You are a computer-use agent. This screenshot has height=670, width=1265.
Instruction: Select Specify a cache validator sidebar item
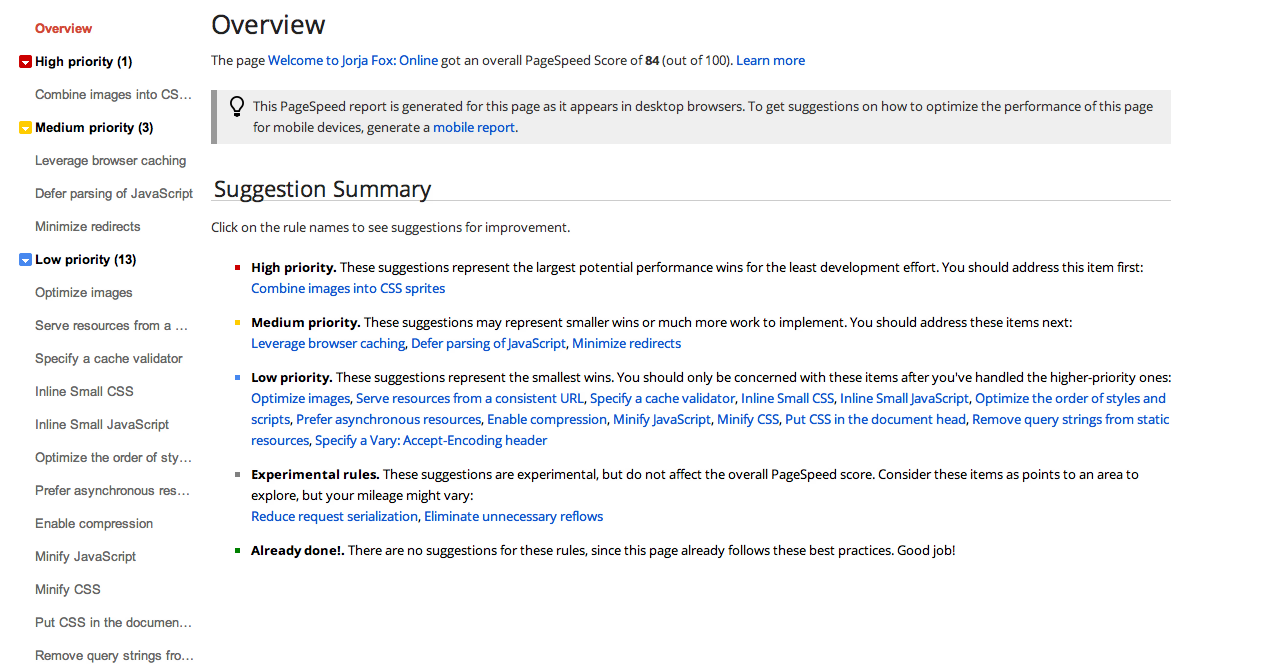coord(108,359)
